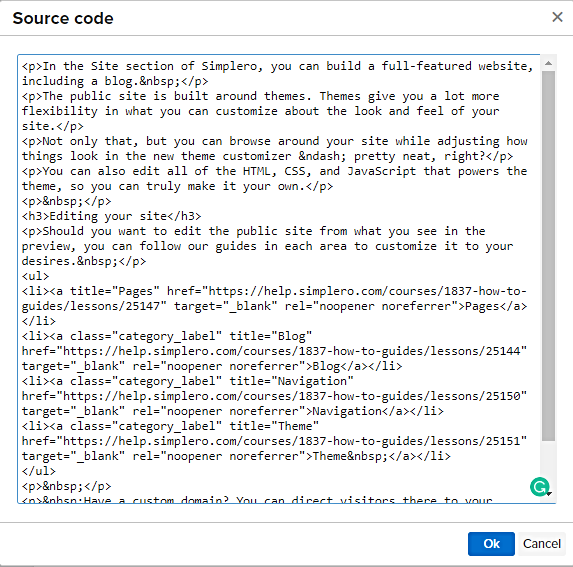Click the Theme title attribute line

170,426
